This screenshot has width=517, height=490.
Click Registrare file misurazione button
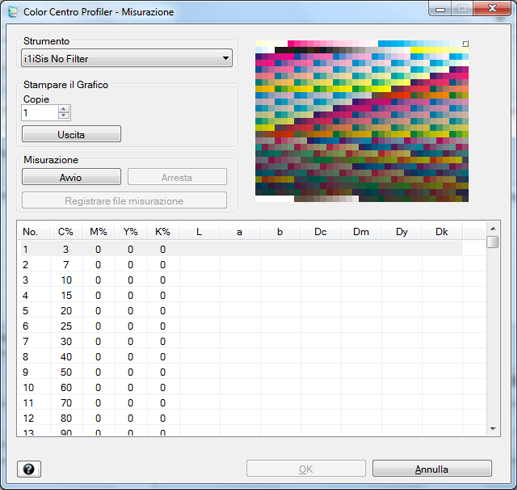coord(124,201)
